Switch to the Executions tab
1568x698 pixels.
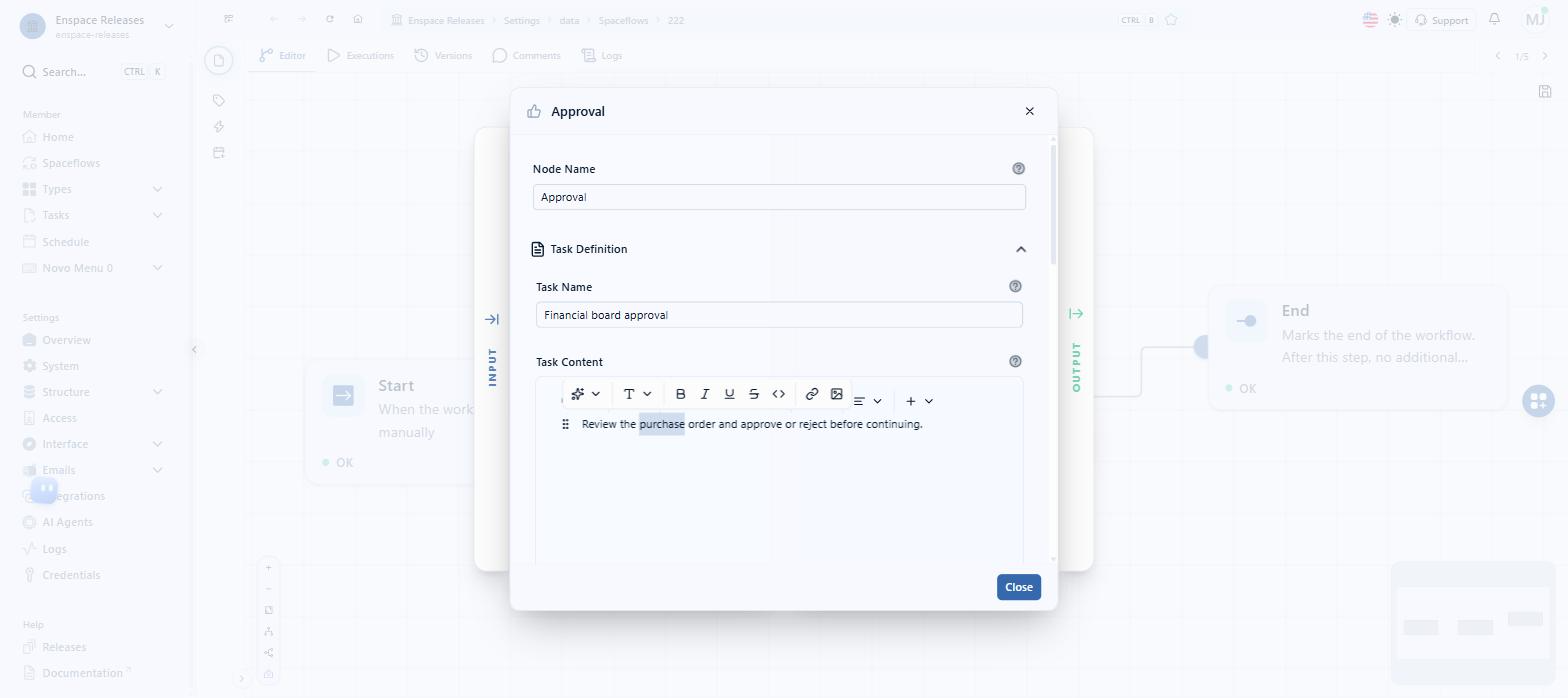pos(360,55)
